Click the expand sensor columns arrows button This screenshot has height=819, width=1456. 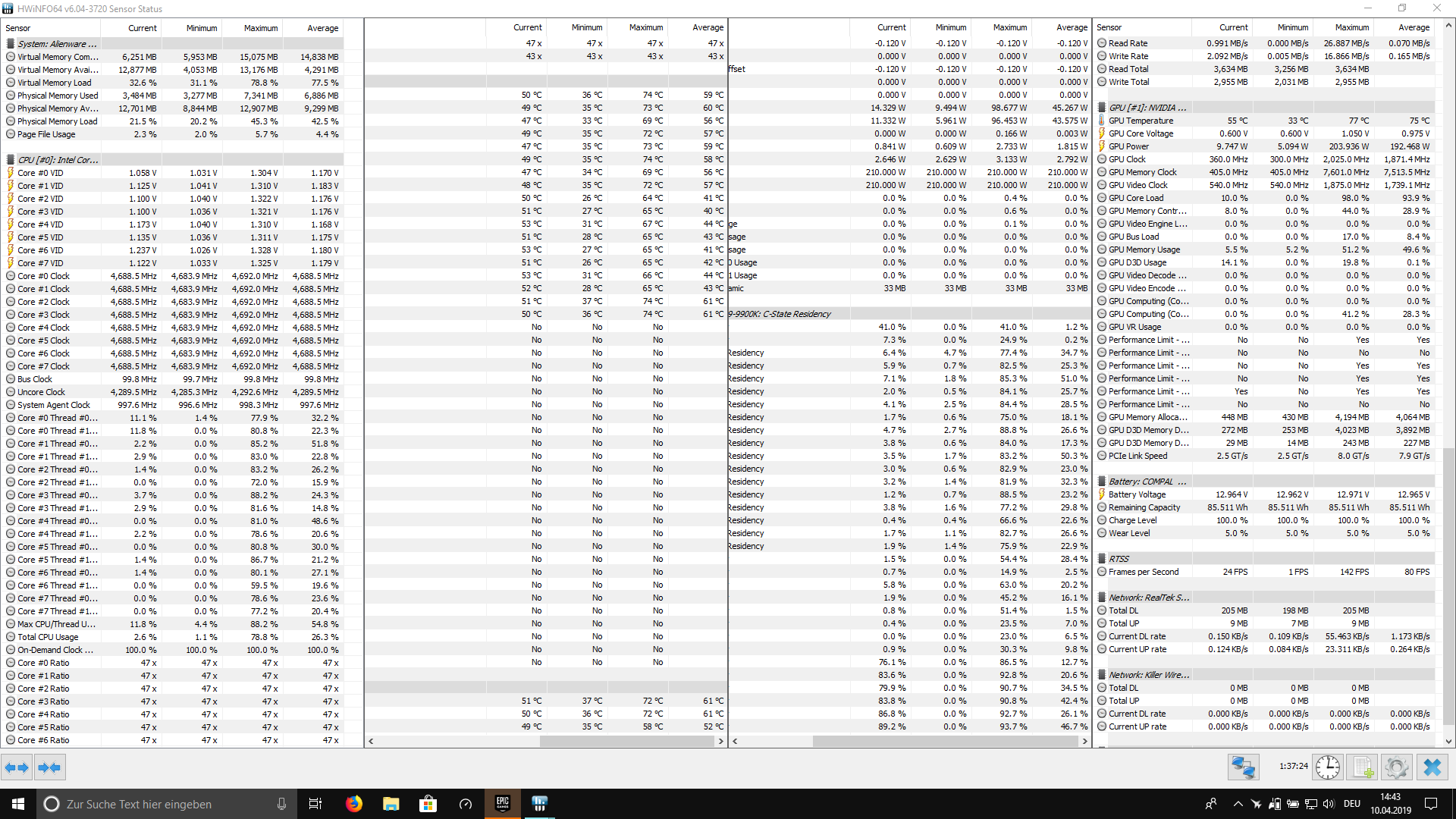[17, 767]
